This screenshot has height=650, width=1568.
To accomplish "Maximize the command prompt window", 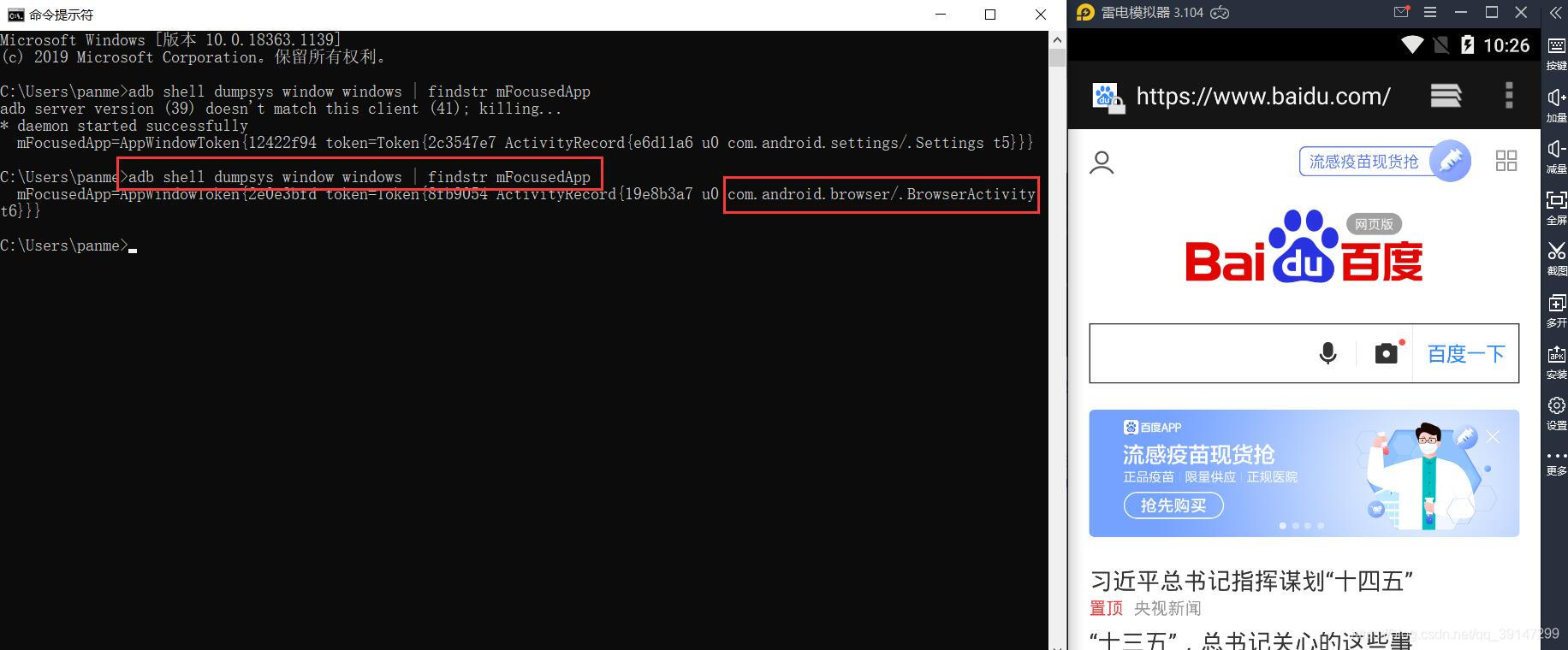I will pos(990,15).
